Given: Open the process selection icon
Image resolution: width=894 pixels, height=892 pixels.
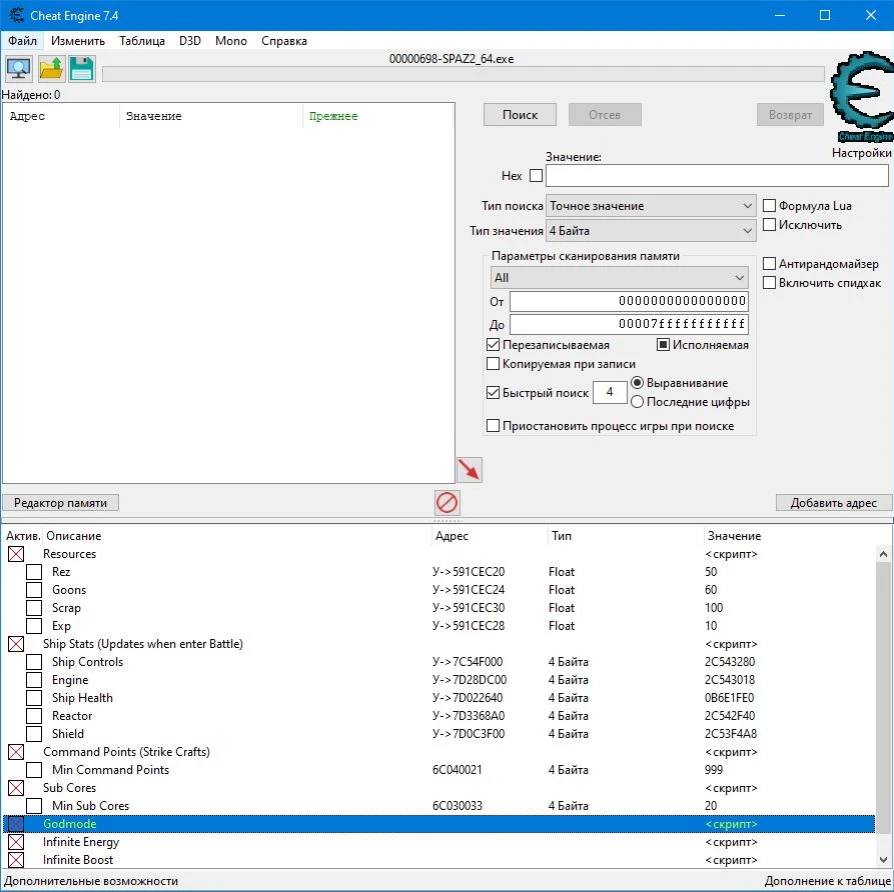Looking at the screenshot, I should pos(20,68).
